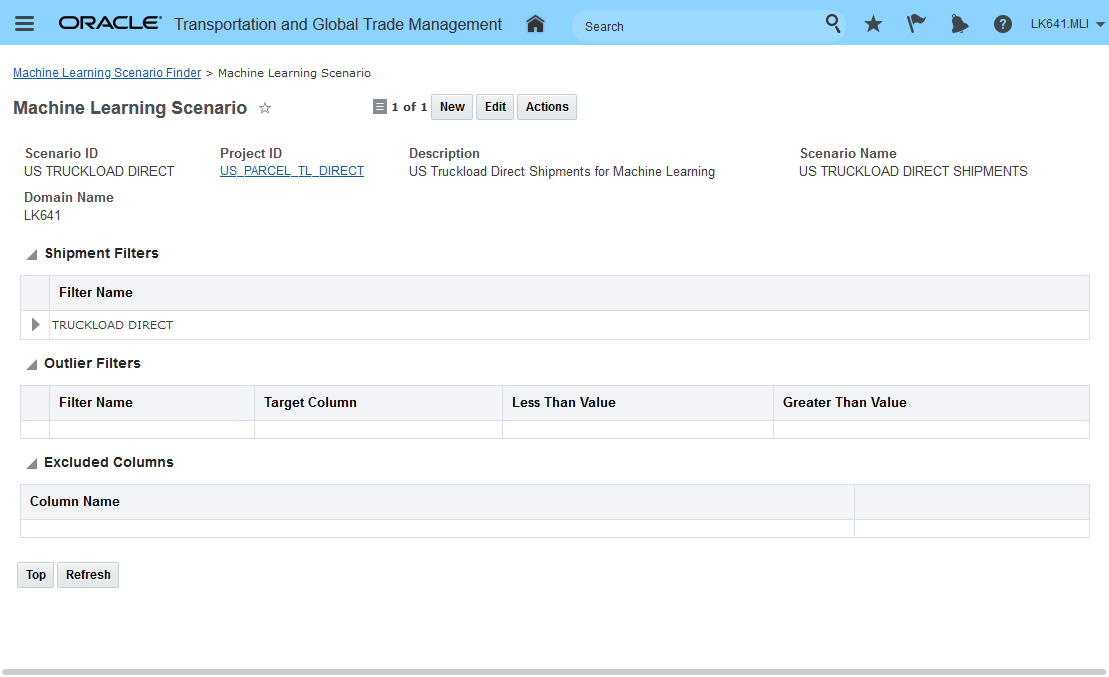Viewport: 1109px width, 677px height.
Task: Click the Top button
Action: pos(35,575)
